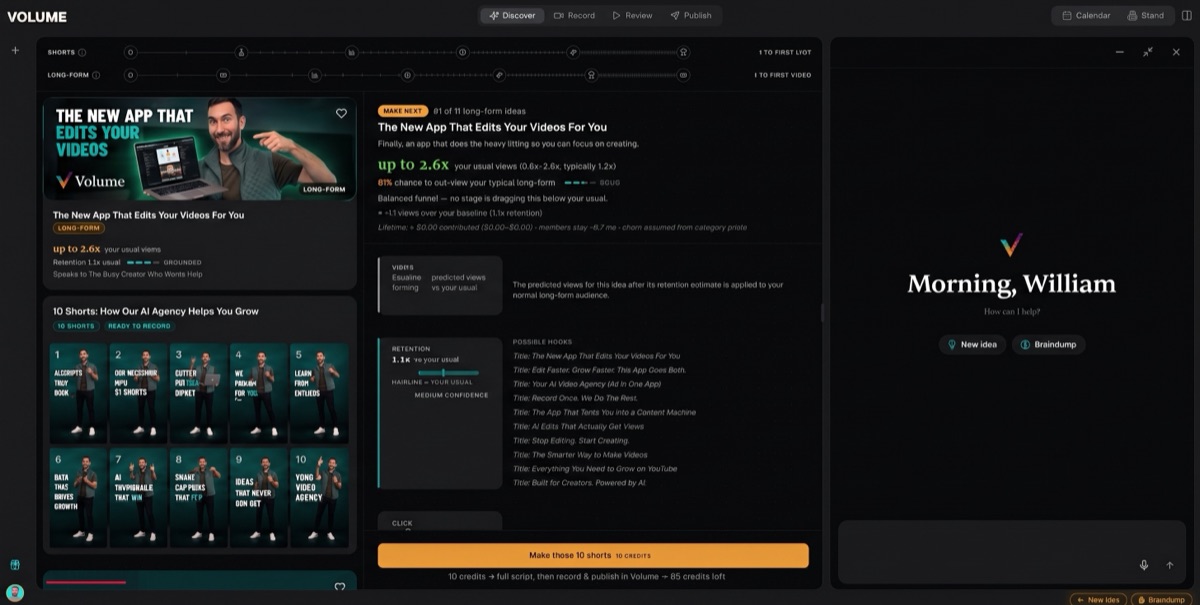Click the chat message input field
1200x605 pixels.
[1012, 552]
